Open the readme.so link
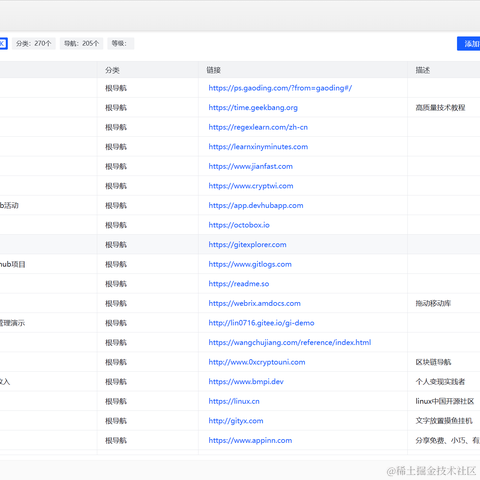 click(239, 284)
